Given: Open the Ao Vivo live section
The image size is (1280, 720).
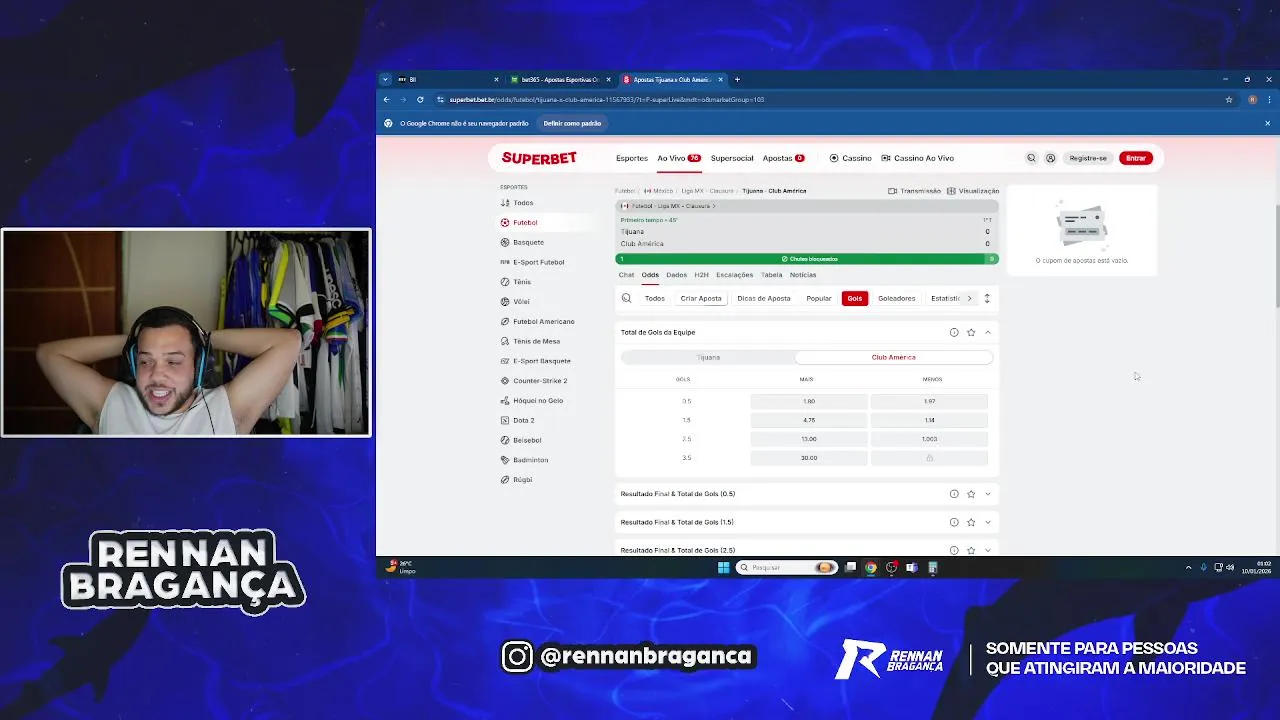Looking at the screenshot, I should click(x=678, y=158).
